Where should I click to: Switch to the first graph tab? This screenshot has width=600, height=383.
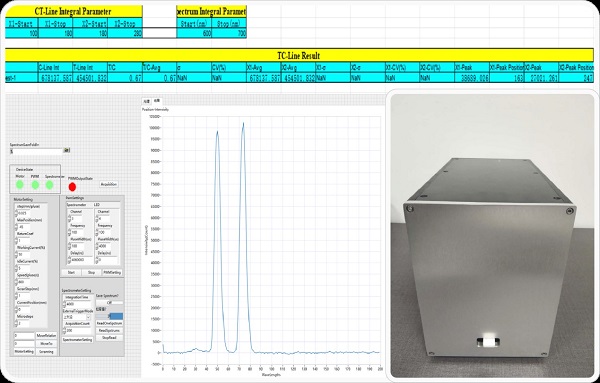coord(147,101)
